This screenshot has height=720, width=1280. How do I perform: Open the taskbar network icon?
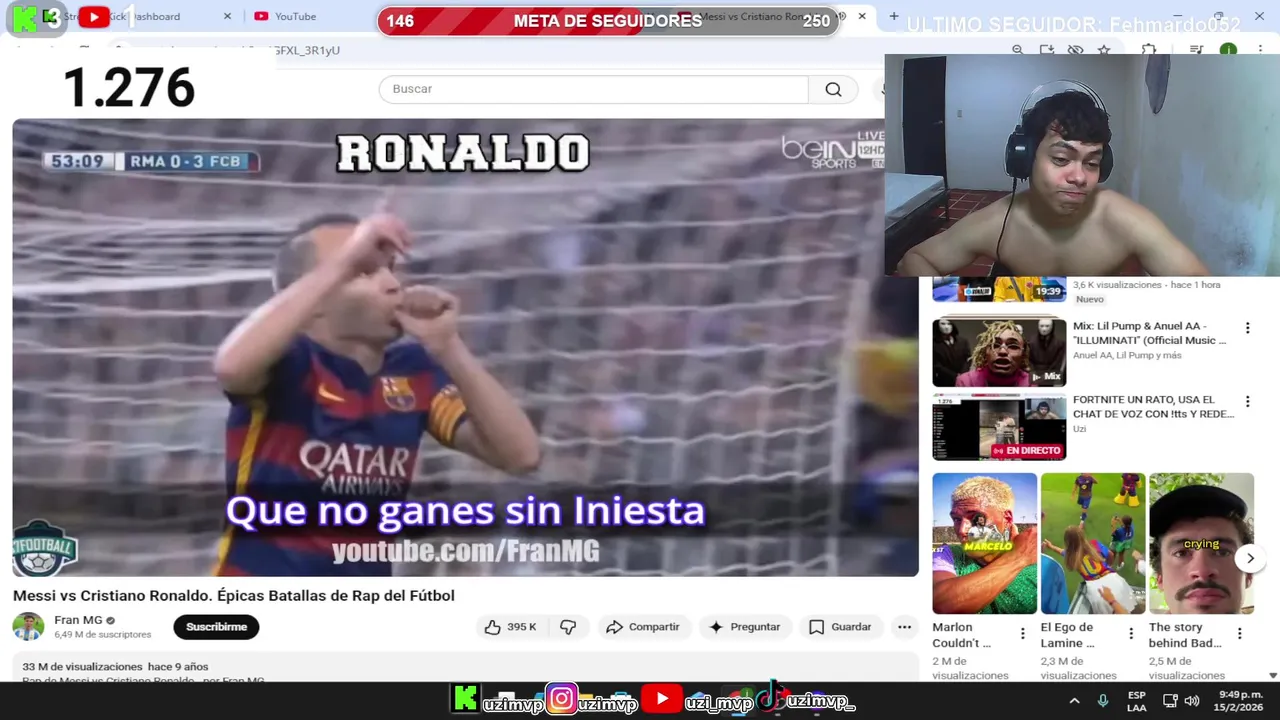pos(1169,701)
